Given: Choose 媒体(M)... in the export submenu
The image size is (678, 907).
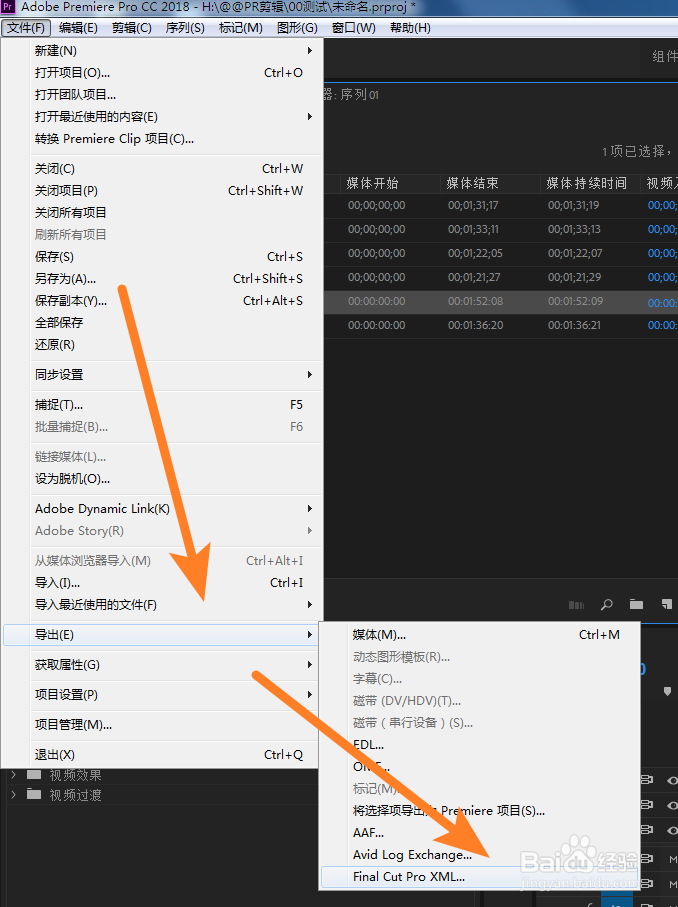Looking at the screenshot, I should coord(480,635).
